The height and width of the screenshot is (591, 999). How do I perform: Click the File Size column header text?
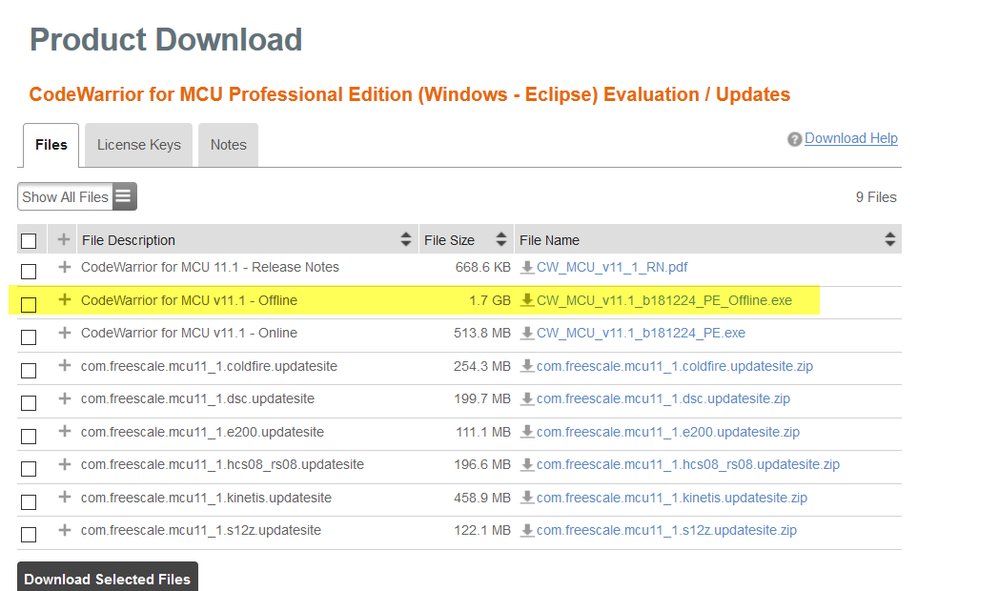pos(449,240)
